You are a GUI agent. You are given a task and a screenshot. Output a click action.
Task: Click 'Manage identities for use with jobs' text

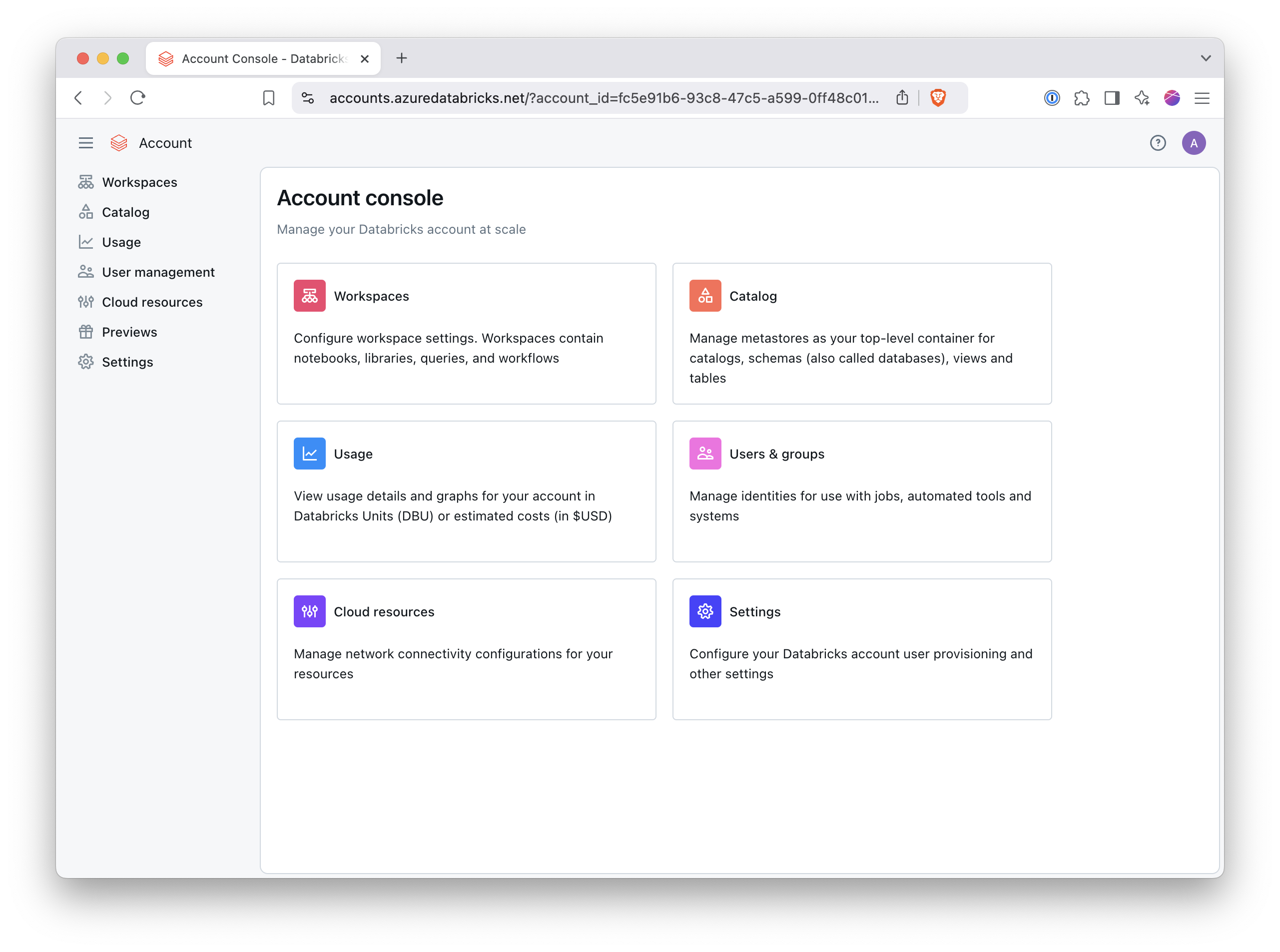click(x=860, y=506)
